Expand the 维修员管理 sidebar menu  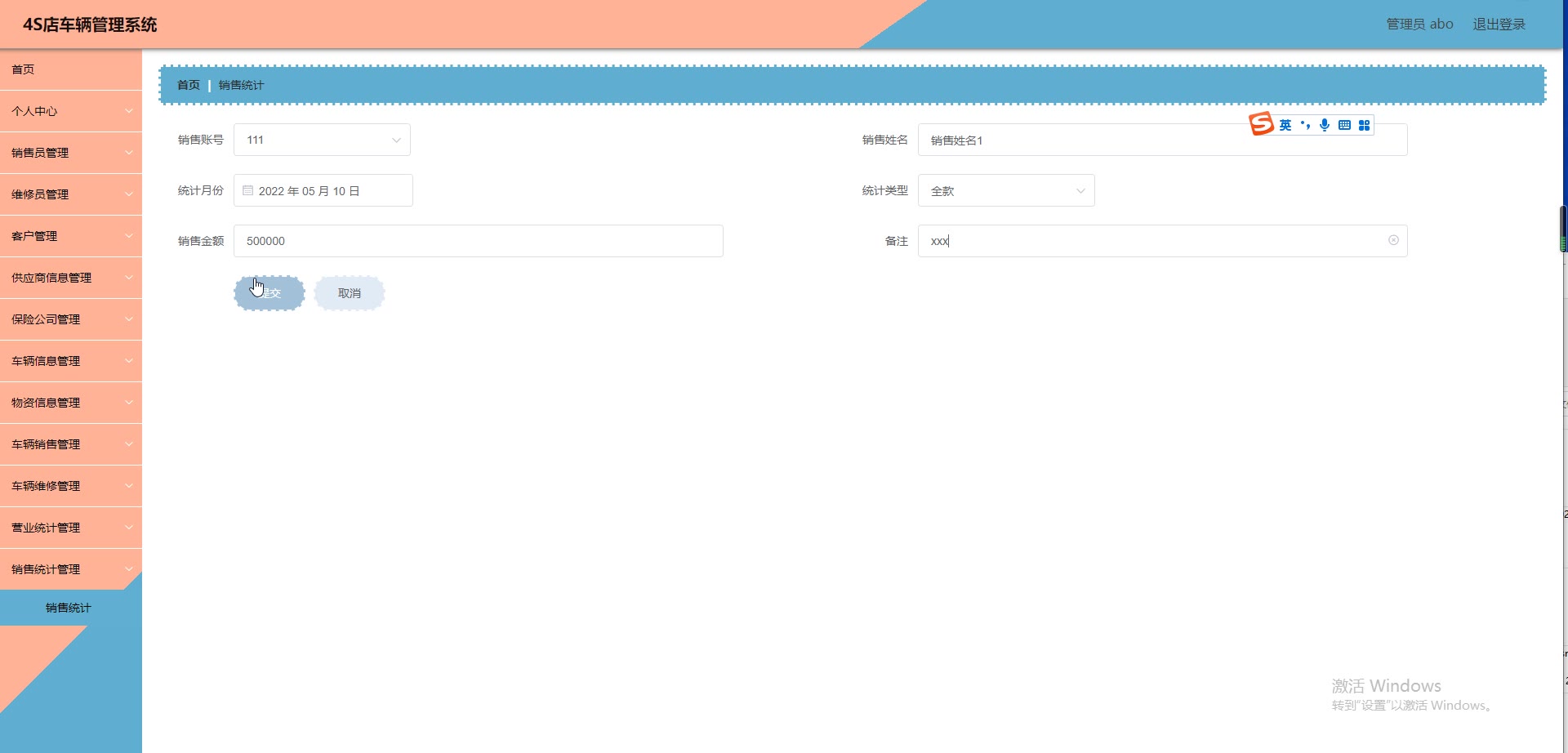[71, 194]
